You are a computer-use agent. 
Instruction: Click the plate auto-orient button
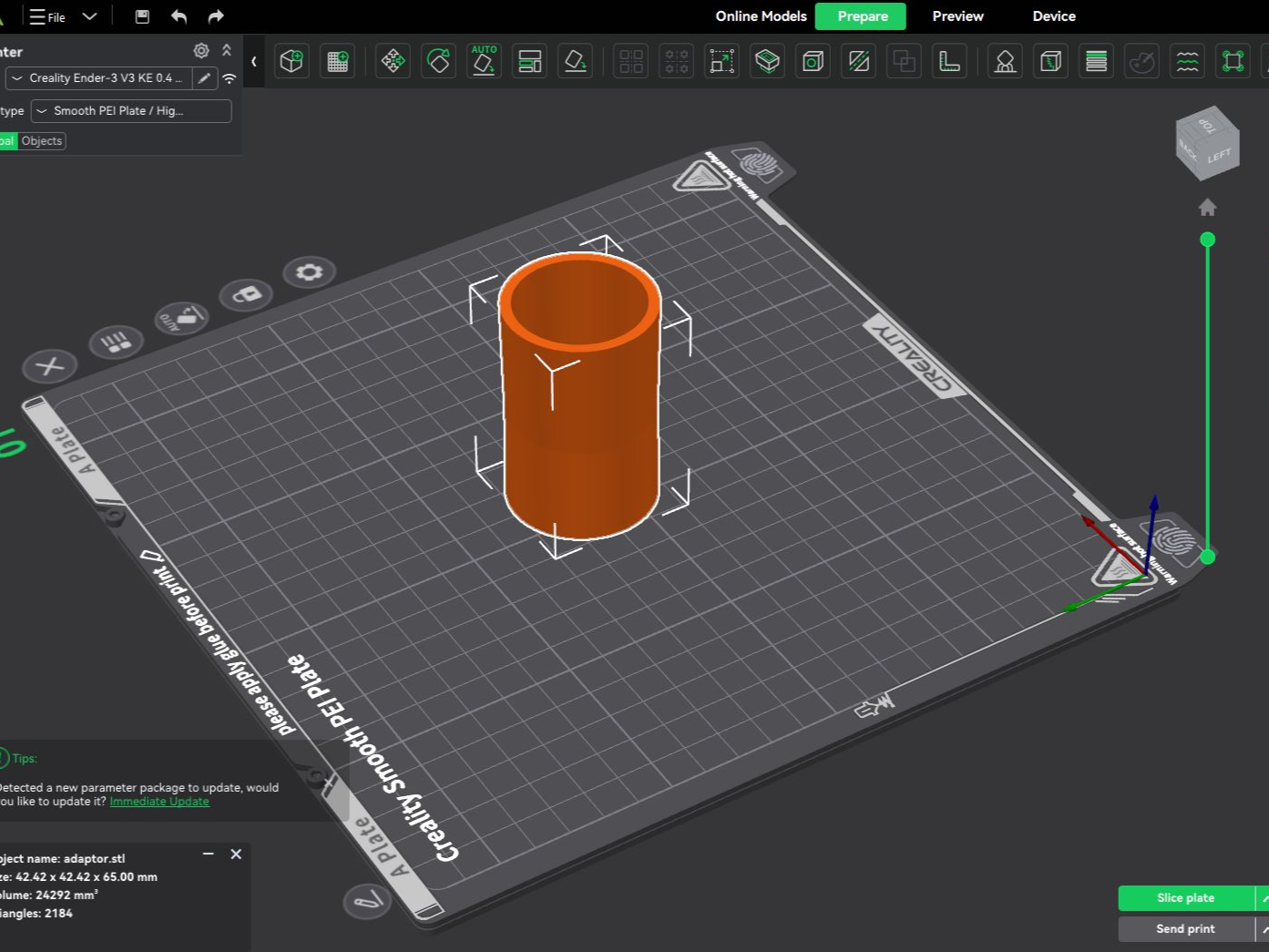pos(180,318)
